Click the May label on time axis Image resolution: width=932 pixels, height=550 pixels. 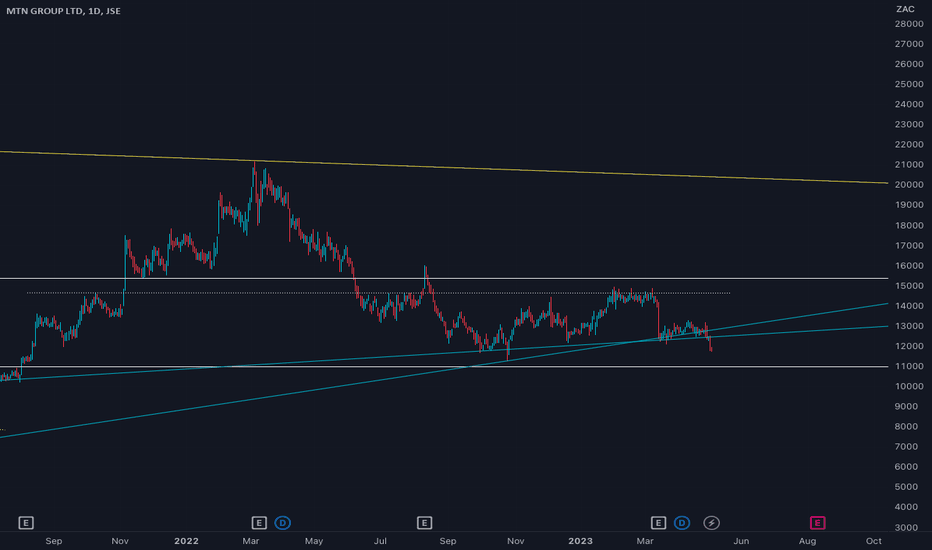(314, 540)
